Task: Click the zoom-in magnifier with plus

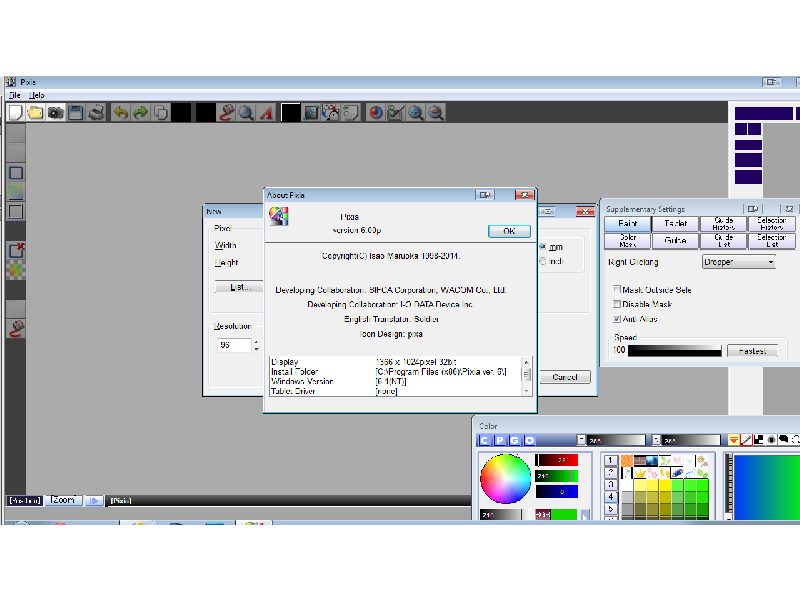Action: coord(416,113)
